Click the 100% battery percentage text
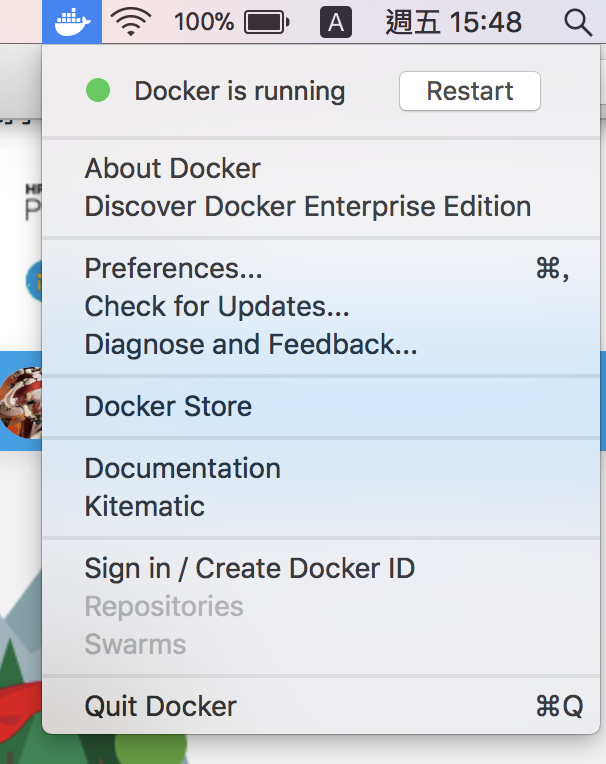The height and width of the screenshot is (764, 606). point(204,21)
